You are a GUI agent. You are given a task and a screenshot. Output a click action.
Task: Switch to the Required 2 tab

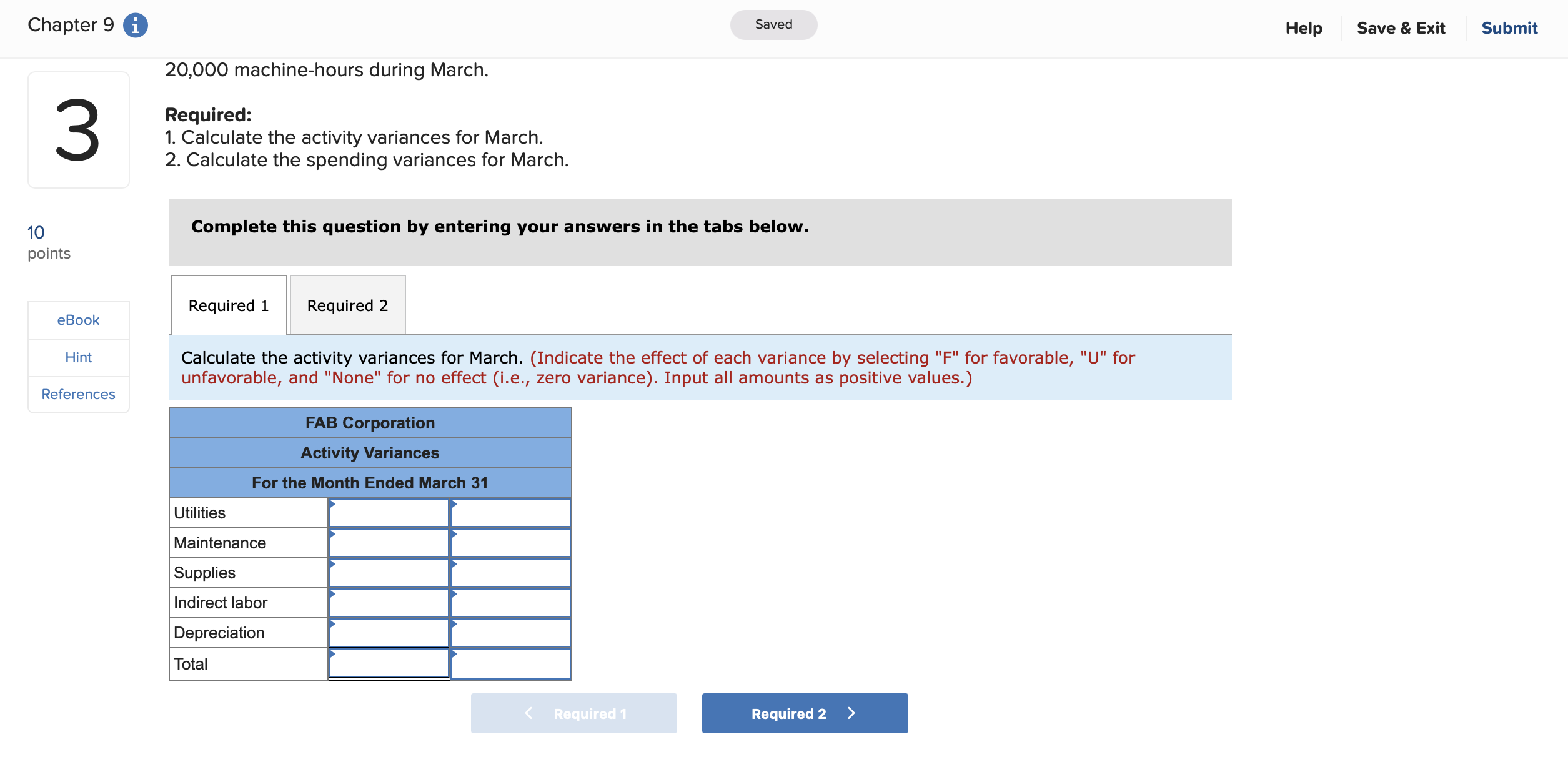click(x=347, y=305)
